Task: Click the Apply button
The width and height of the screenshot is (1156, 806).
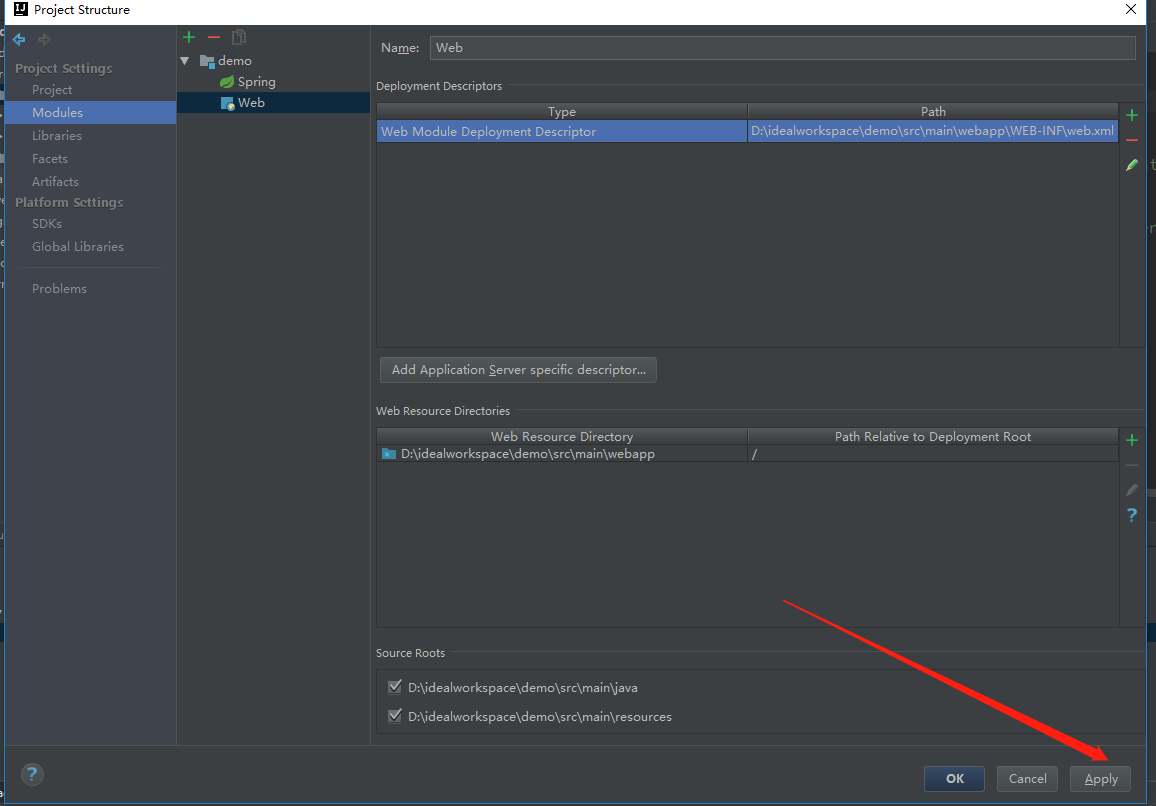Action: (1100, 779)
